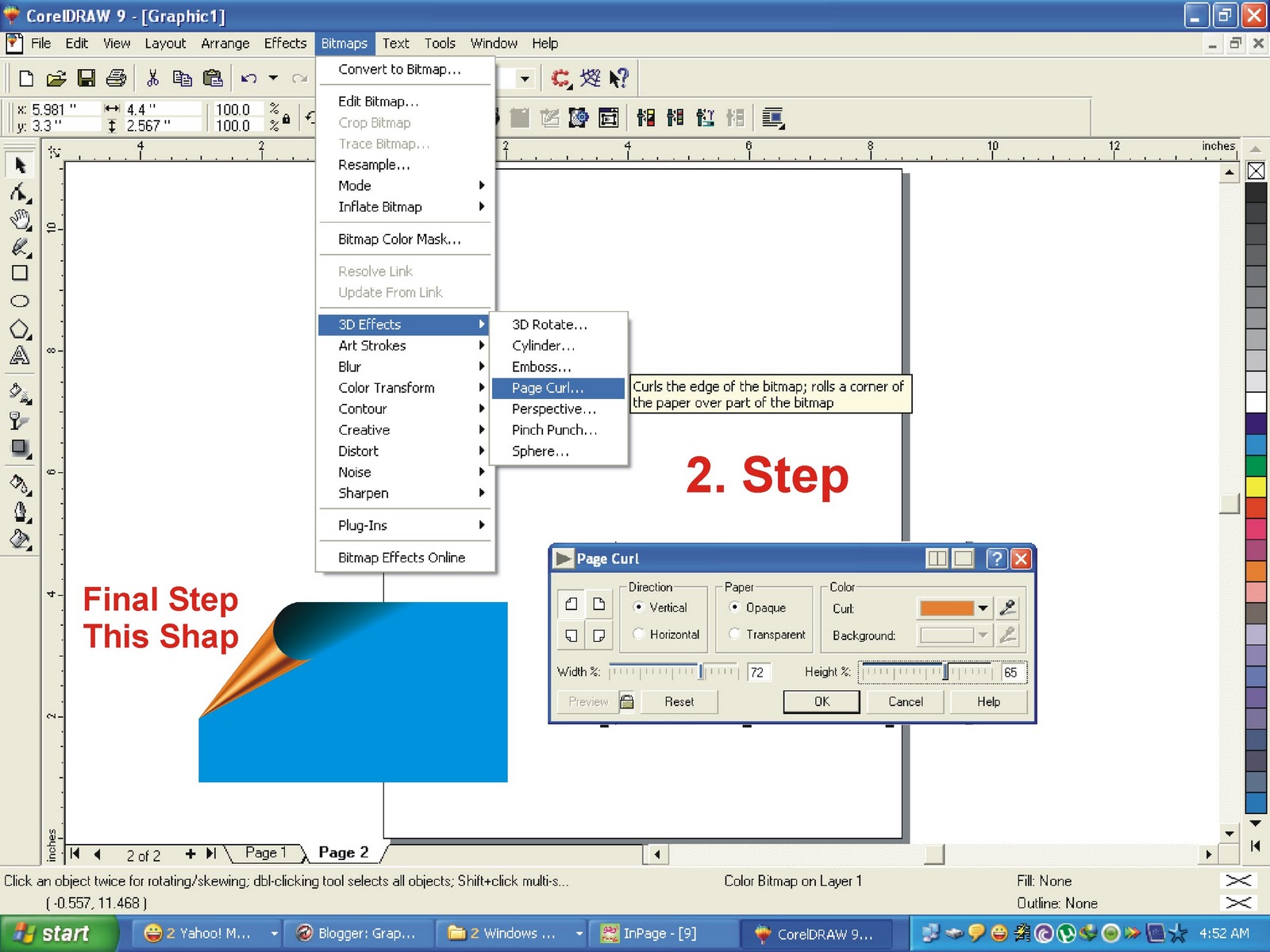Viewport: 1270px width, 952px height.
Task: Expand the Distort submenu
Action: coord(405,451)
